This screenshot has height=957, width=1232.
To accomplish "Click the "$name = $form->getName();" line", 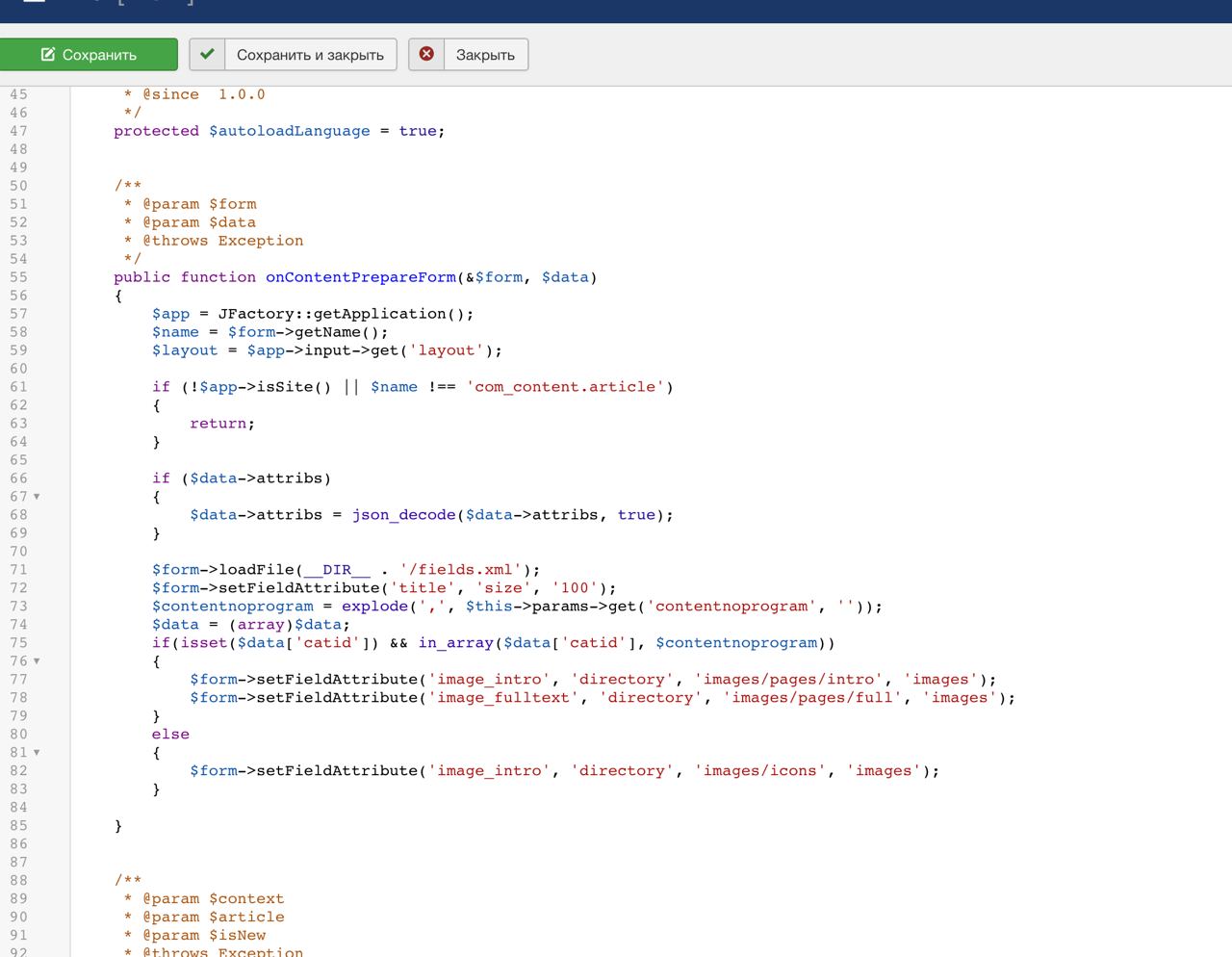I will click(269, 332).
